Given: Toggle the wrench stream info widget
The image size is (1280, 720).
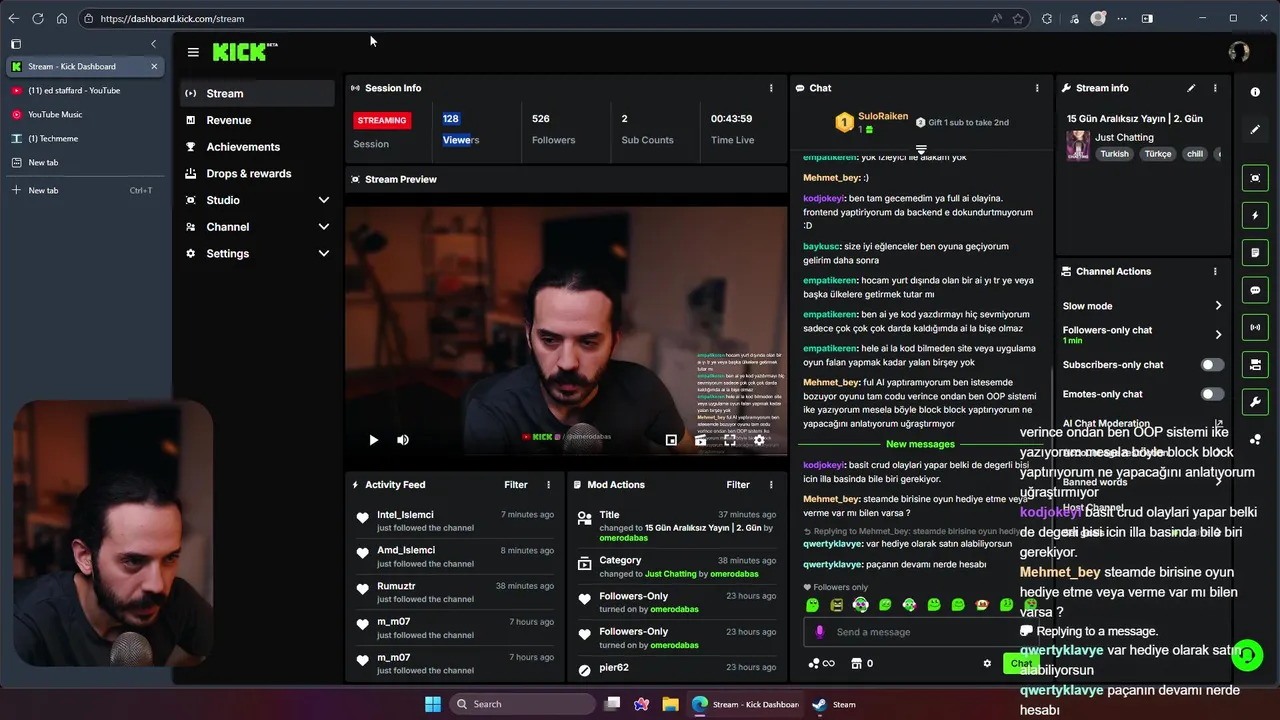Looking at the screenshot, I should coord(1255,402).
